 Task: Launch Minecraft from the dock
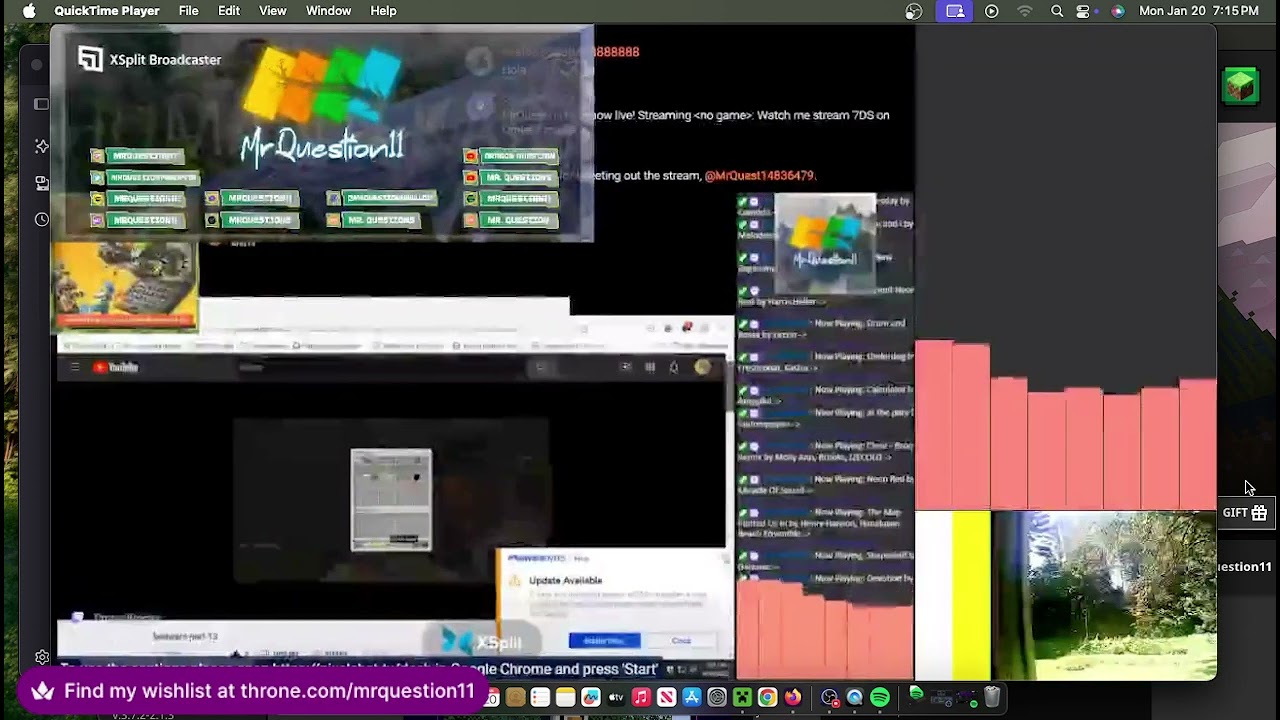[x=742, y=697]
